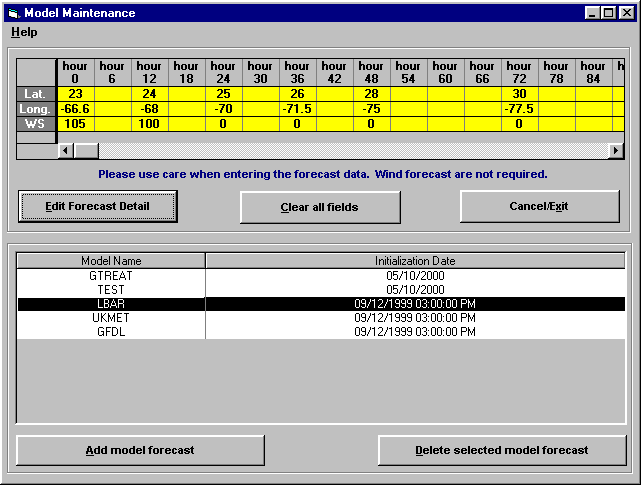This screenshot has height=485, width=641.
Task: Select the latitude cell under hour 0
Action: point(75,93)
